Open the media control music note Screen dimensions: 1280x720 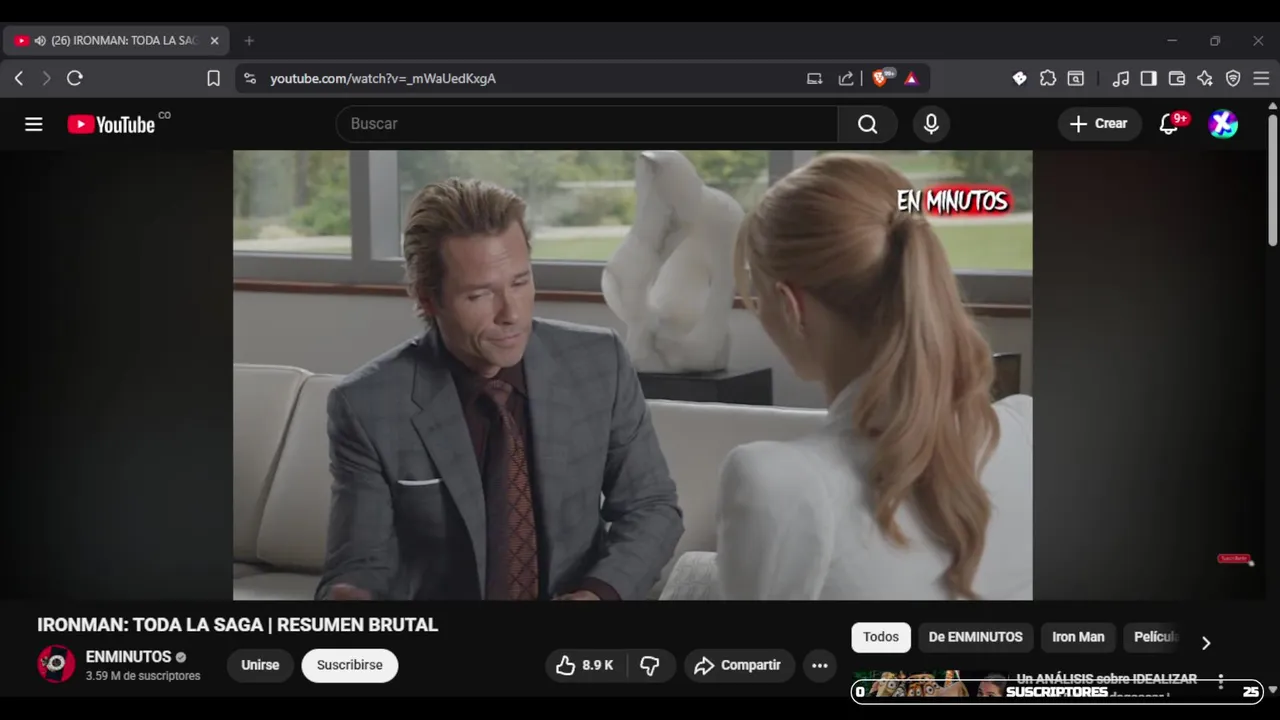(1121, 78)
